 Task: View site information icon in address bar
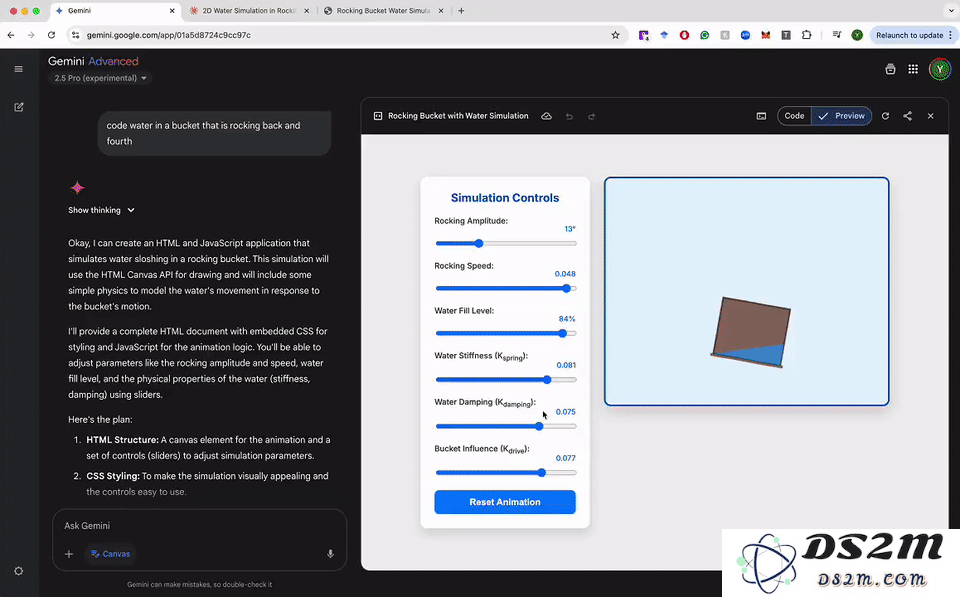point(75,35)
